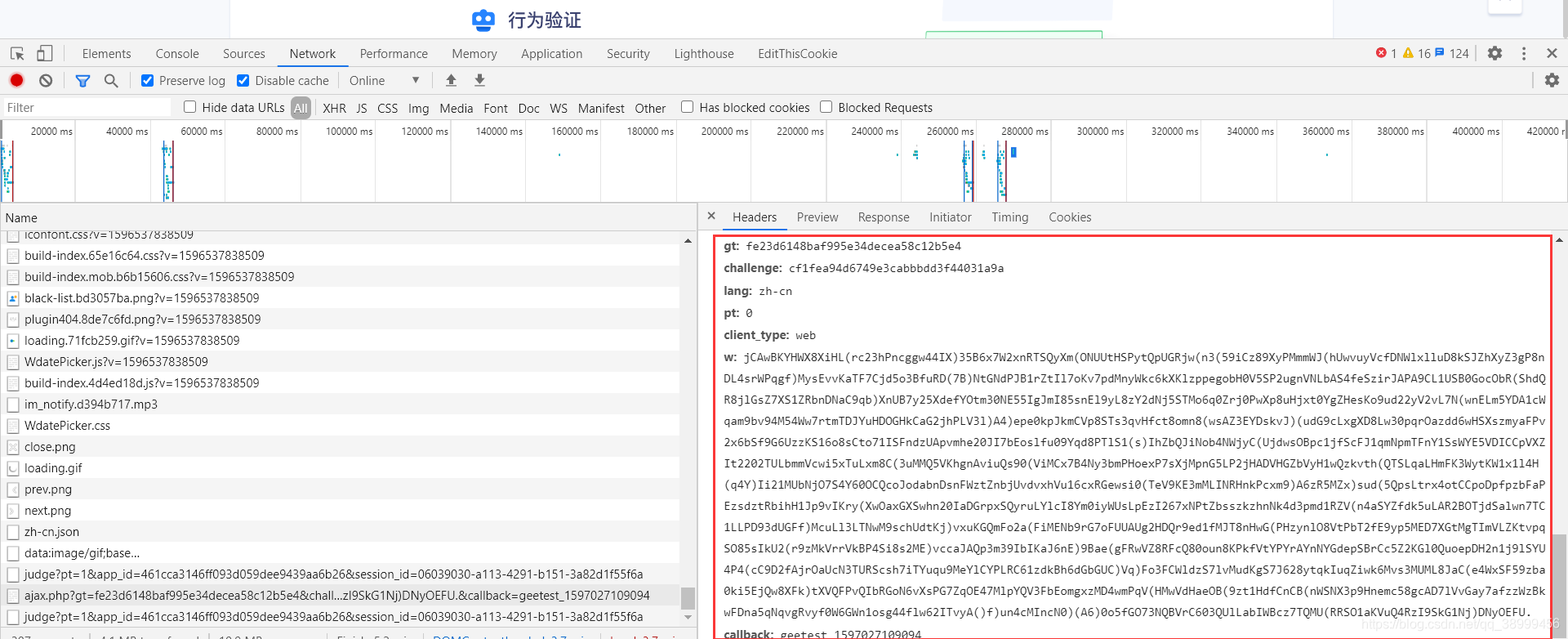
Task: Close the request details pane
Action: pos(711,216)
